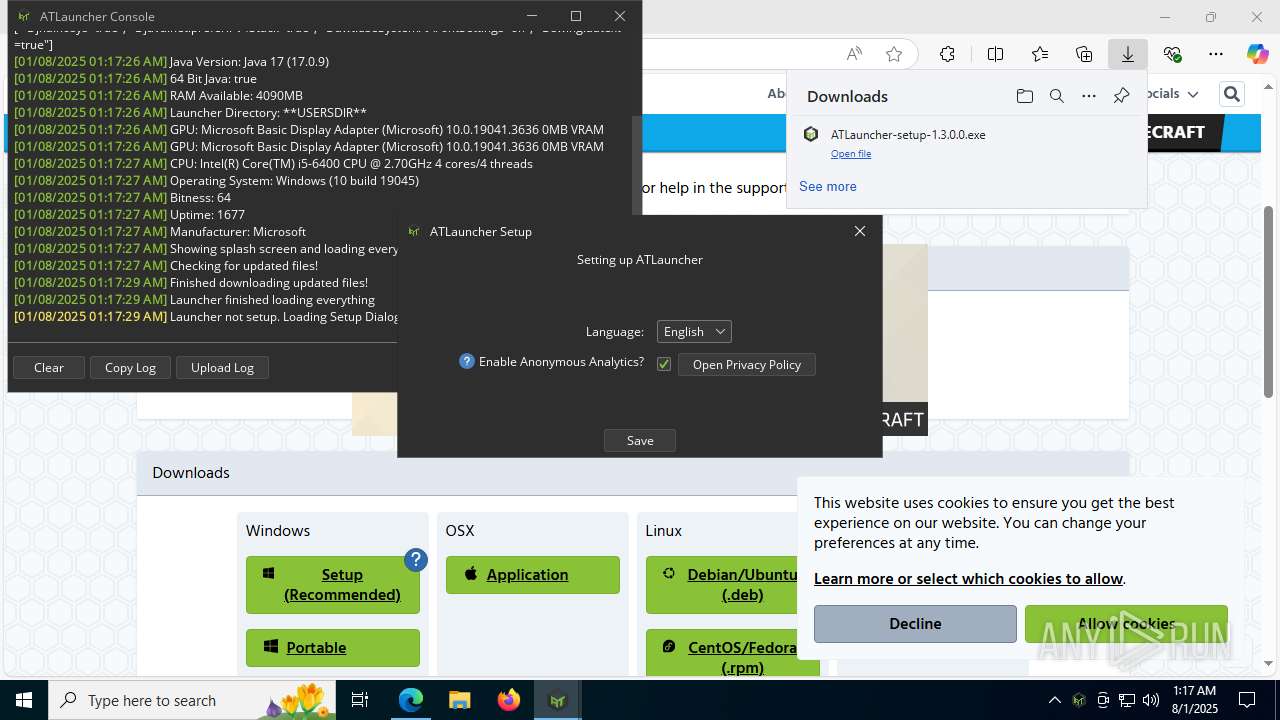Click ATLauncher-setup-1.3.0.0.exe download entry

click(x=965, y=143)
